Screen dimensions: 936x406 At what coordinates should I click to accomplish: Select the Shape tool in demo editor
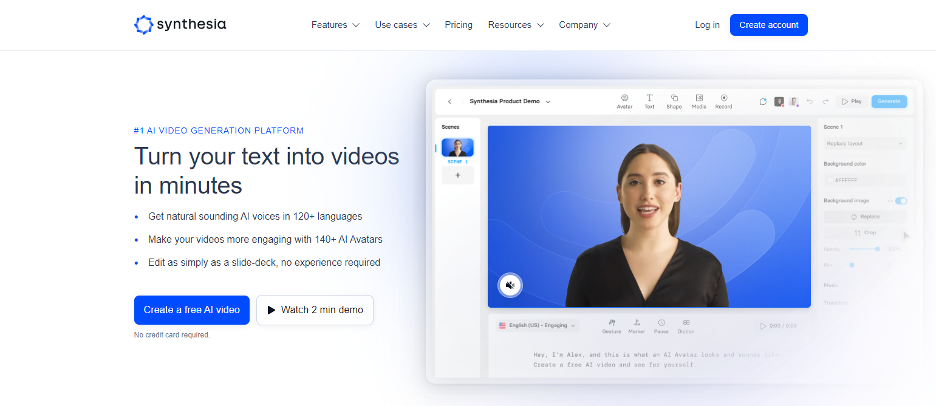pos(674,101)
